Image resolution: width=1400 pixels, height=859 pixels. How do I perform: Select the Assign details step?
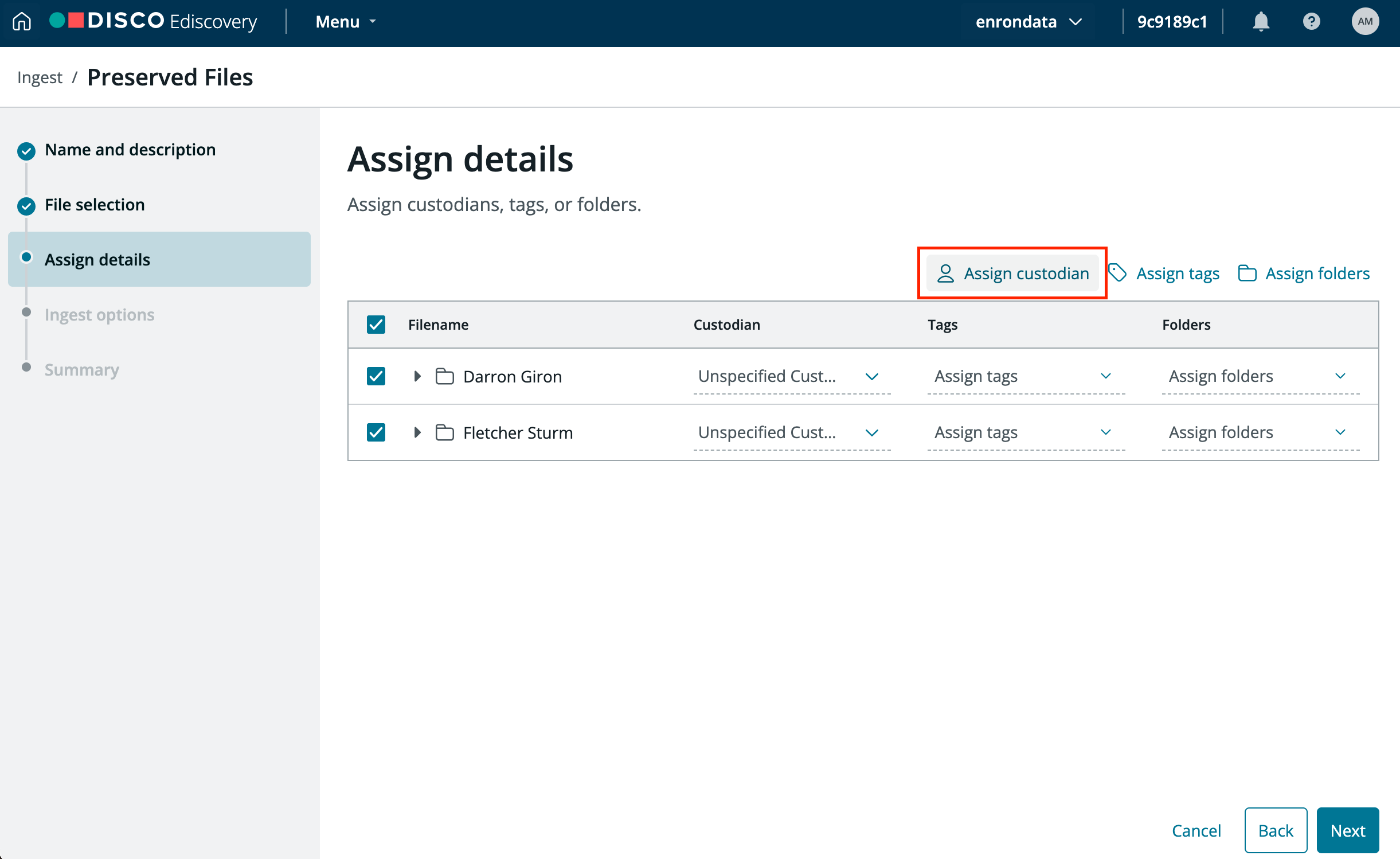(x=159, y=259)
